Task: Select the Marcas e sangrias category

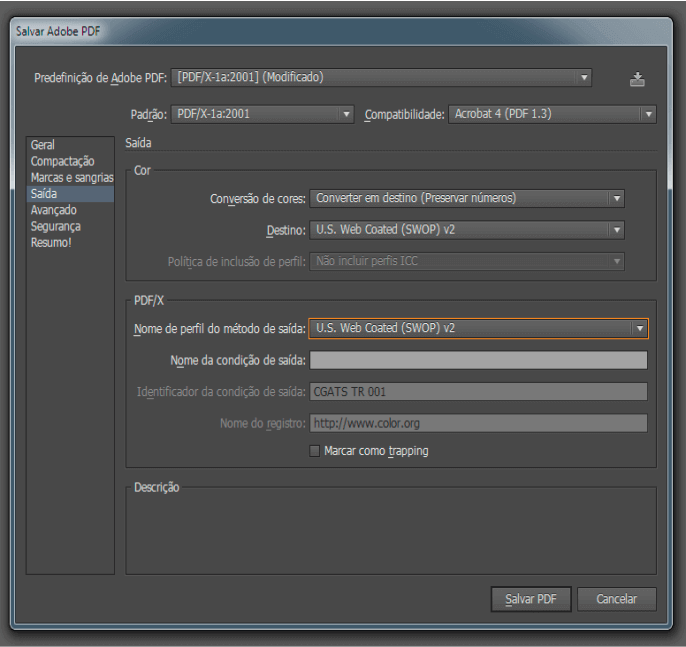Action: tap(72, 178)
